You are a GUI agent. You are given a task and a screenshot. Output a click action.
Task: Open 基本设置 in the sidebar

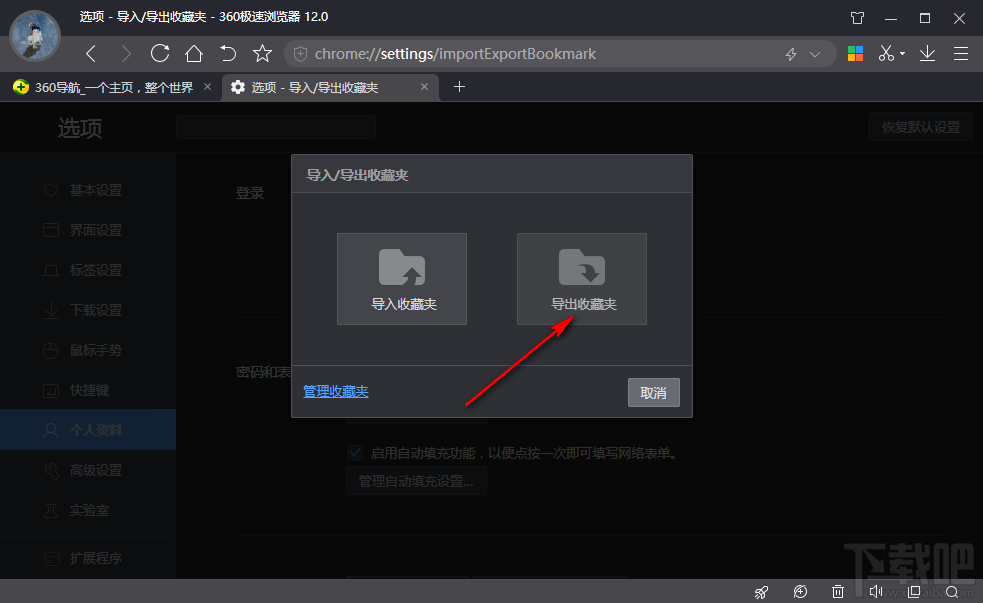(x=88, y=190)
